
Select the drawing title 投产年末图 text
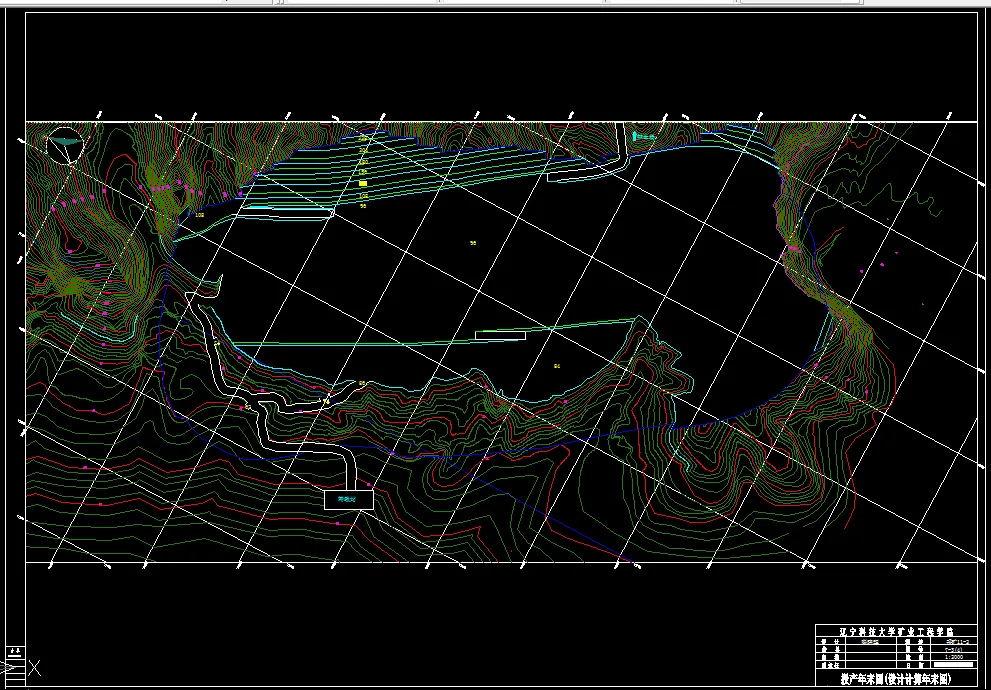point(896,679)
